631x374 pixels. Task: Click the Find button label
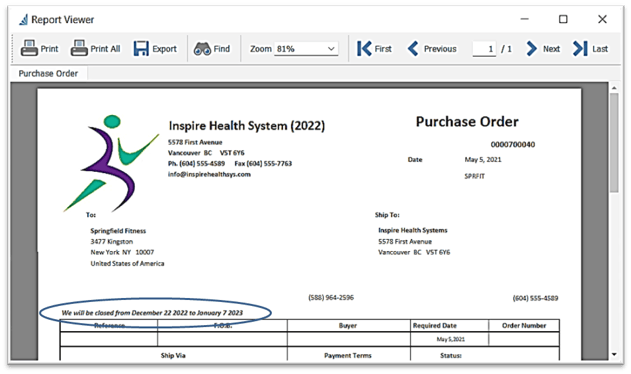[222, 49]
